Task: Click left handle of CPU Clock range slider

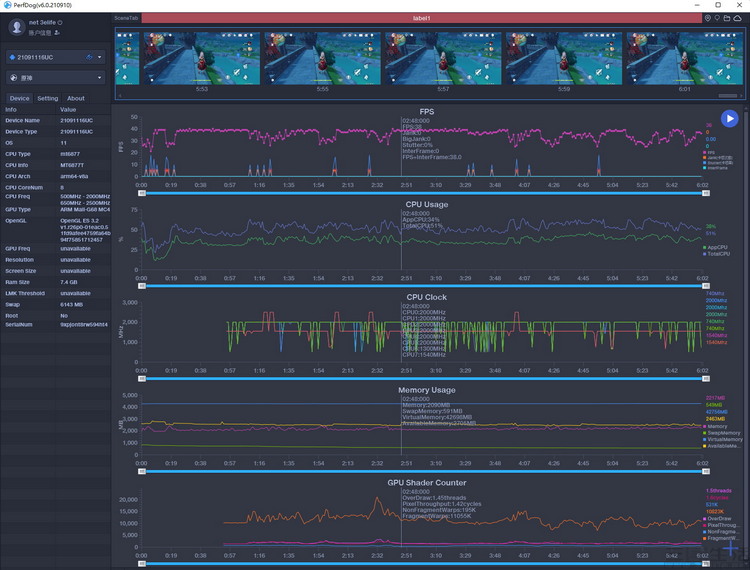Action: coord(142,379)
